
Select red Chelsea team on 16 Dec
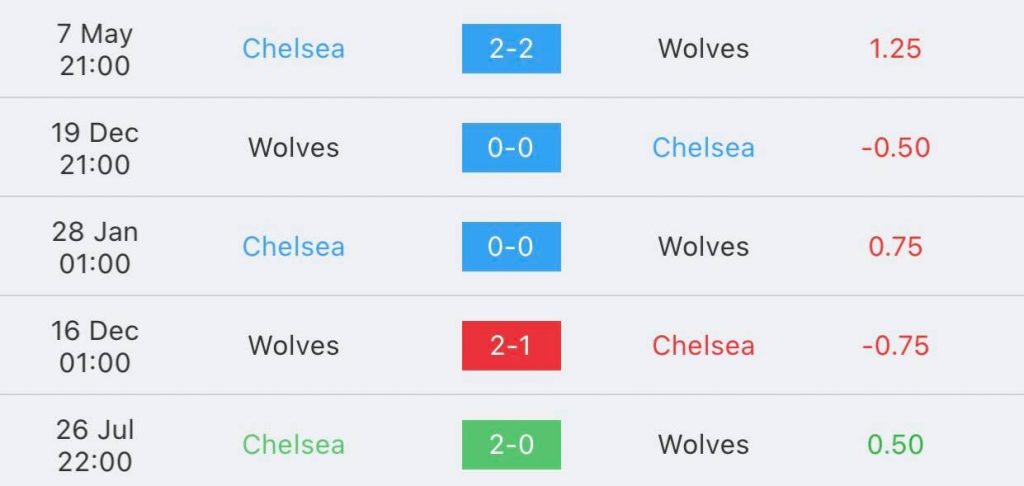tap(703, 346)
